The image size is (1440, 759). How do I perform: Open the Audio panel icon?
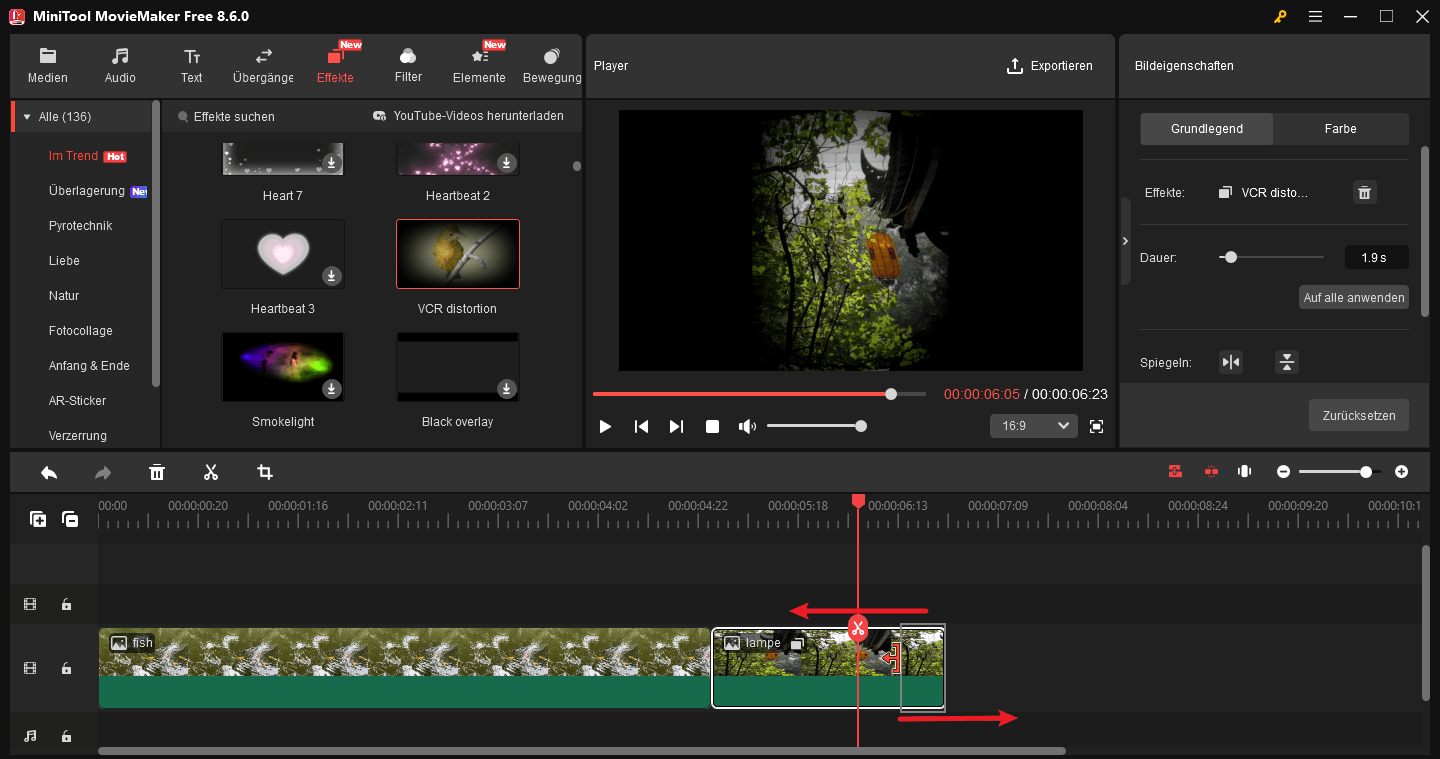coord(119,64)
